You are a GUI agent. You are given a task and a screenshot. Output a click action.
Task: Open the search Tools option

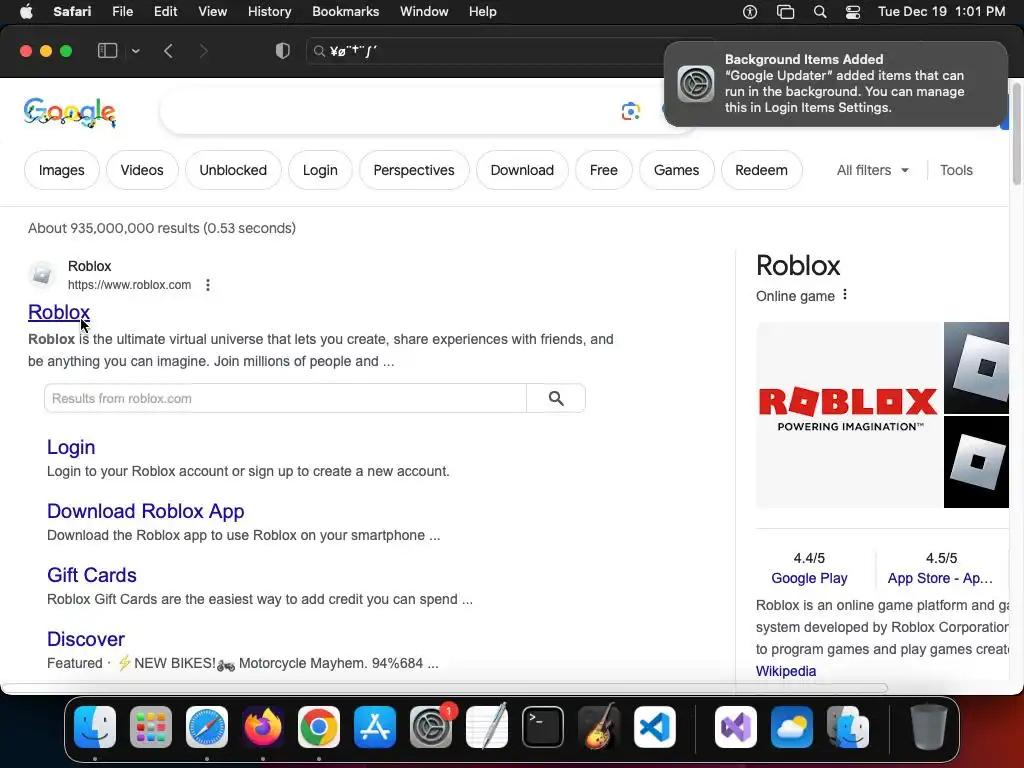(956, 170)
